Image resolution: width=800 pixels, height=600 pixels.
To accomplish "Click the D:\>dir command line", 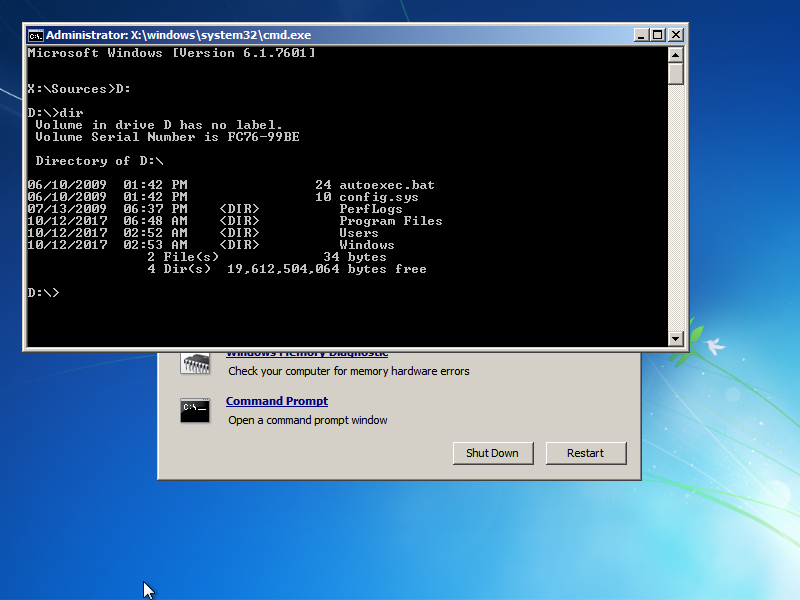I will [55, 113].
